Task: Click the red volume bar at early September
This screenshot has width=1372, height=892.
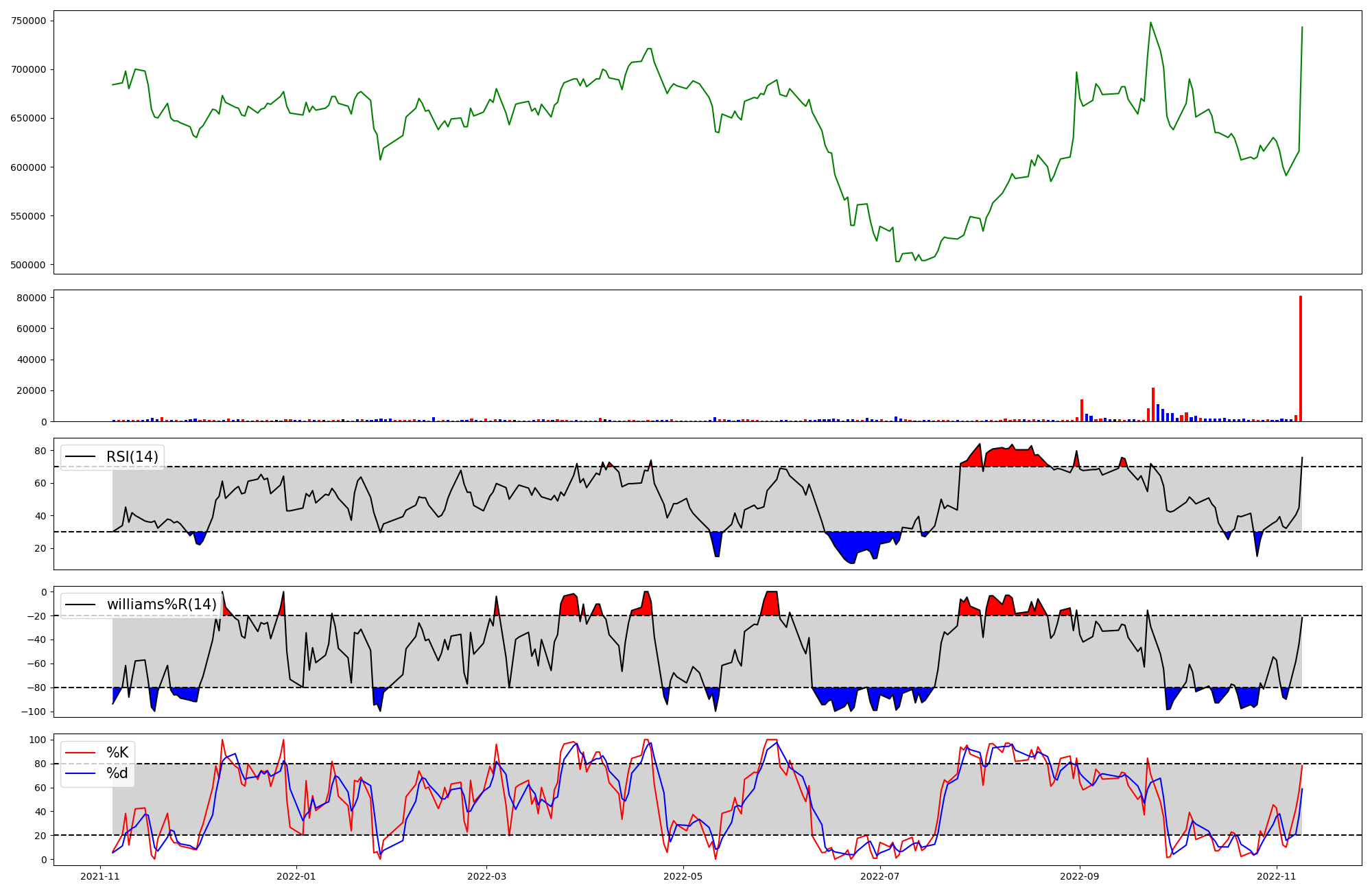Action: click(1082, 410)
